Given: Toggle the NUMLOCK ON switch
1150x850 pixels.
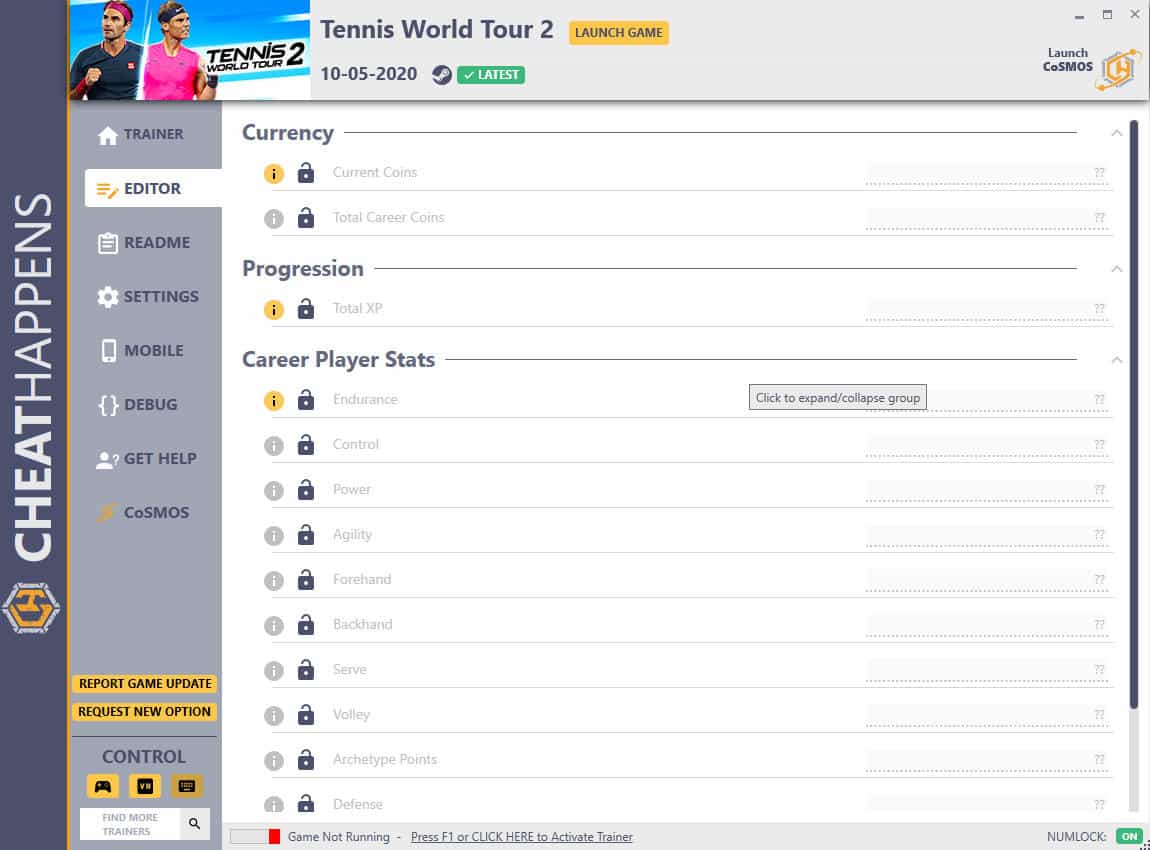Looking at the screenshot, I should [1129, 837].
